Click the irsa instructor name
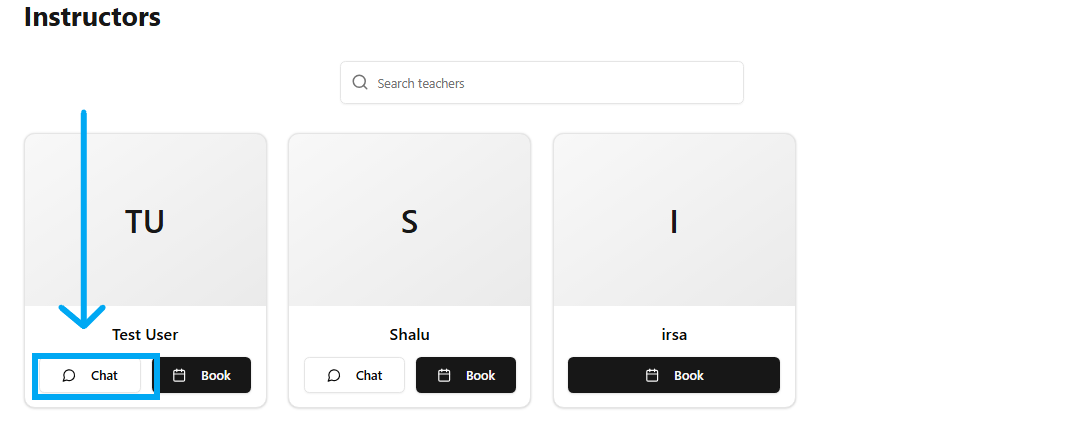Image resolution: width=1080 pixels, height=447 pixels. pos(674,335)
